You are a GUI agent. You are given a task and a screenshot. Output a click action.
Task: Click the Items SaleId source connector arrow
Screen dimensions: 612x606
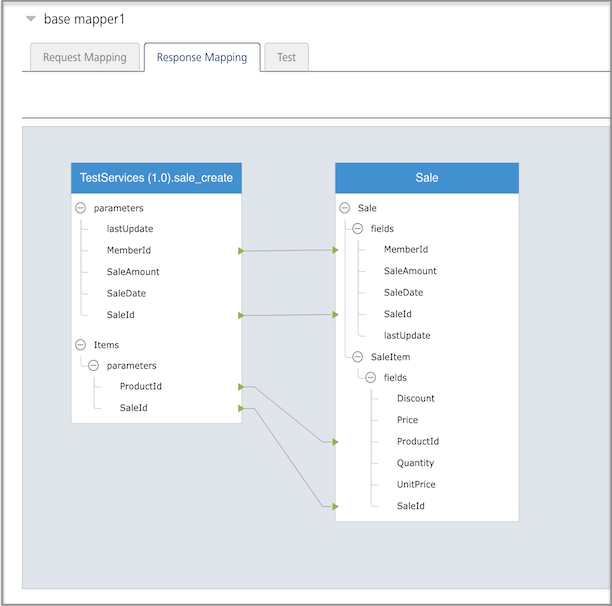[240, 408]
